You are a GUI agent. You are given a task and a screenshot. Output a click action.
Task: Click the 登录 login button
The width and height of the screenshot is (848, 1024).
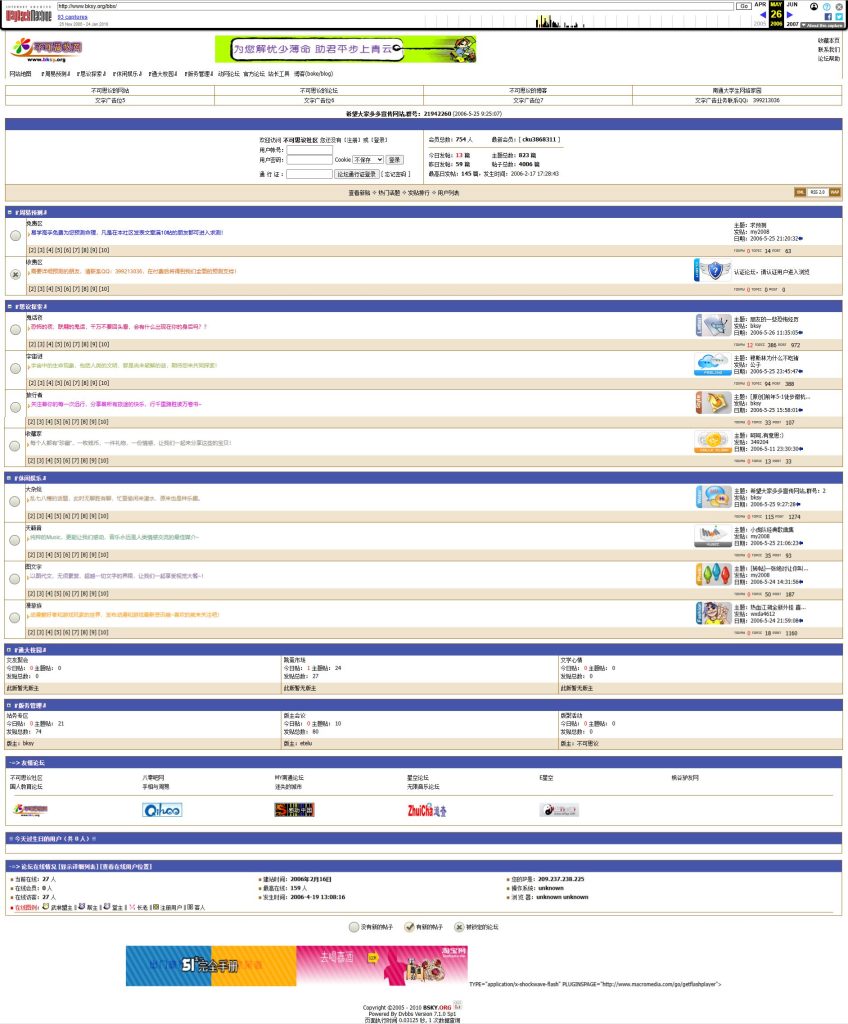click(395, 159)
